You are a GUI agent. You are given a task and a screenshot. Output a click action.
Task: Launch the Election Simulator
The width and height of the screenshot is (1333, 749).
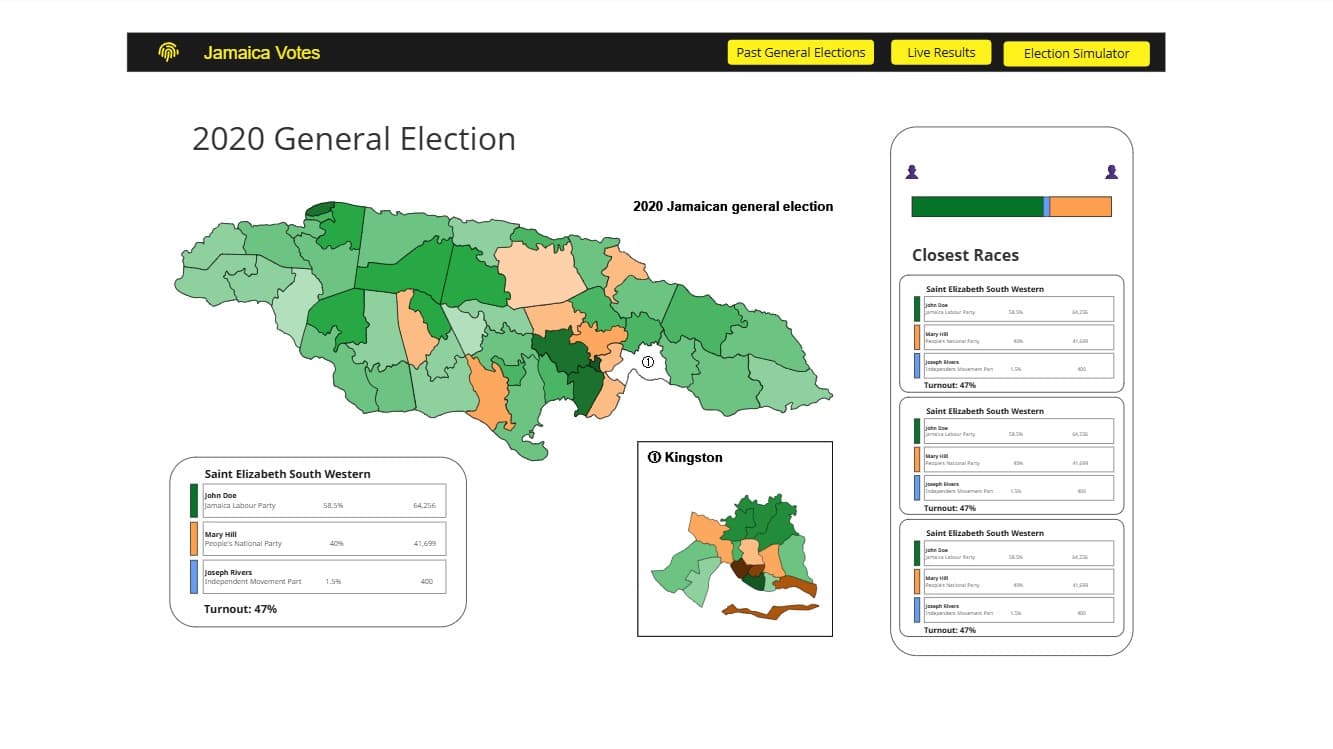[1076, 54]
